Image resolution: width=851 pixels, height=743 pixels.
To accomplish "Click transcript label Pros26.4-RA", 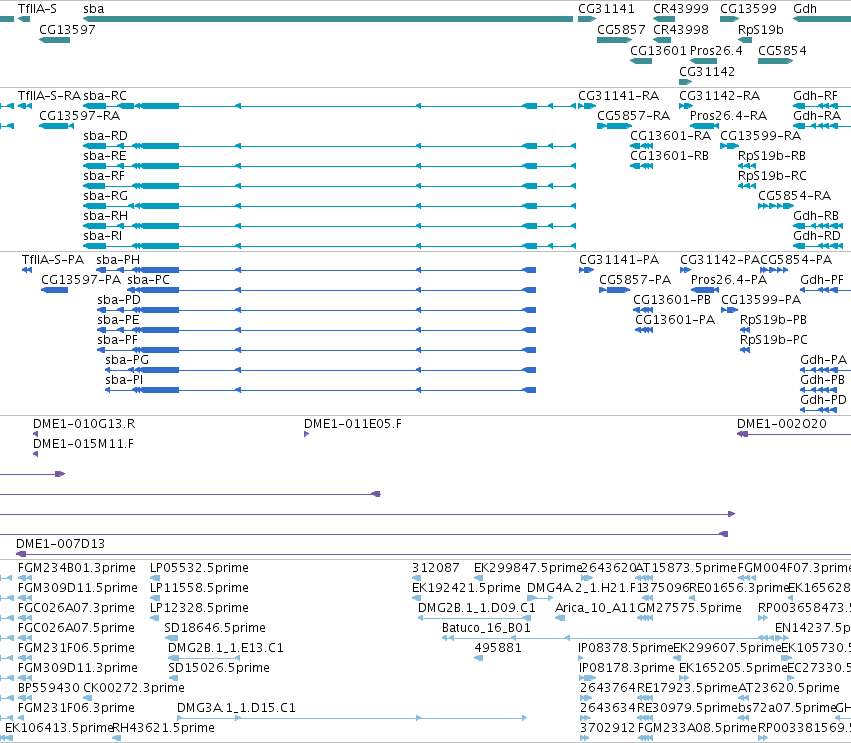I will coord(728,116).
